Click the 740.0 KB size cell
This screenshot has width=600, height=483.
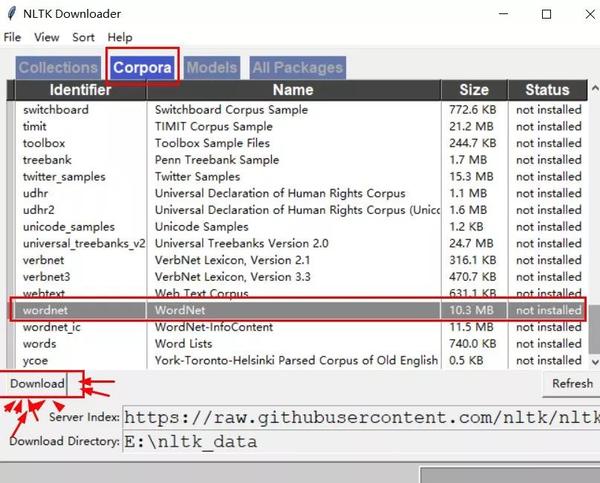473,344
